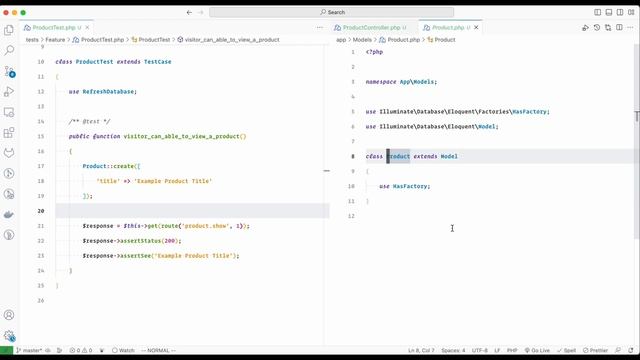Toggle the bottom panel layout icon
The height and width of the screenshot is (360, 640).
(609, 12)
